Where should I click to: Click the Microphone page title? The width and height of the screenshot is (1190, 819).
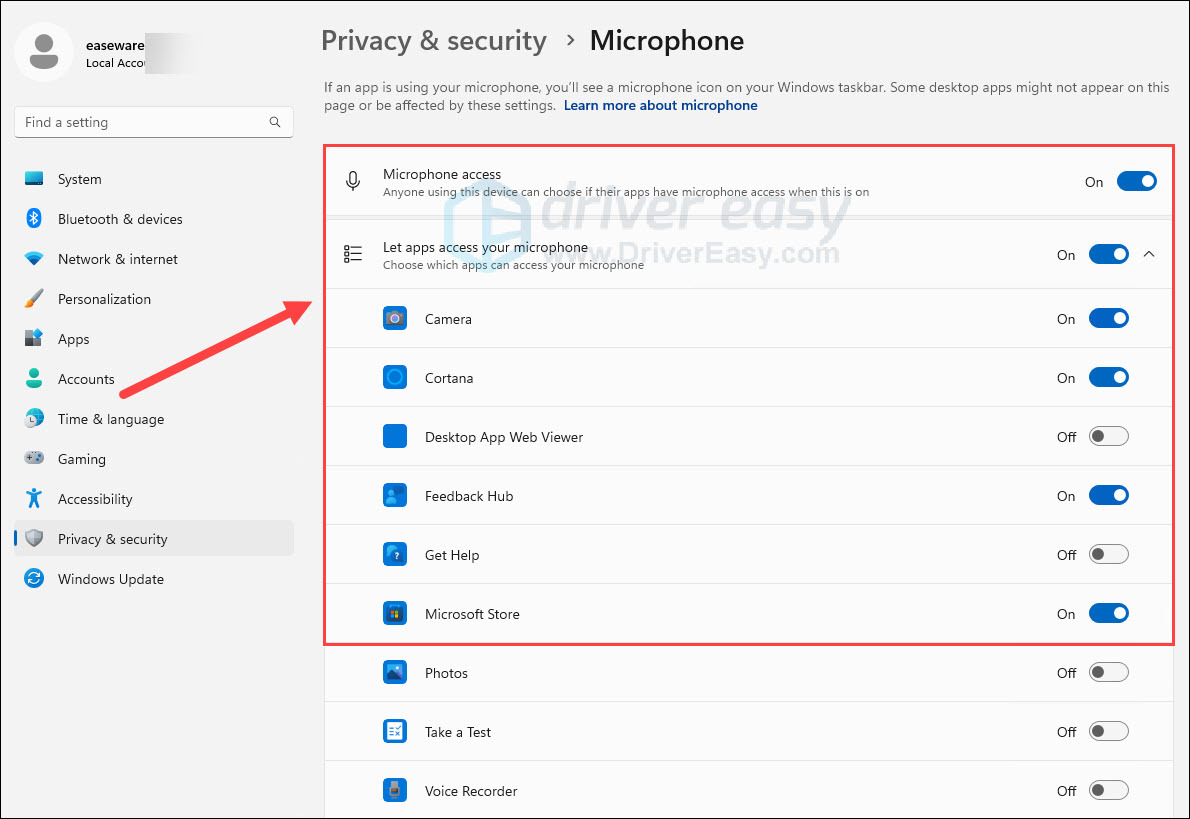click(667, 40)
